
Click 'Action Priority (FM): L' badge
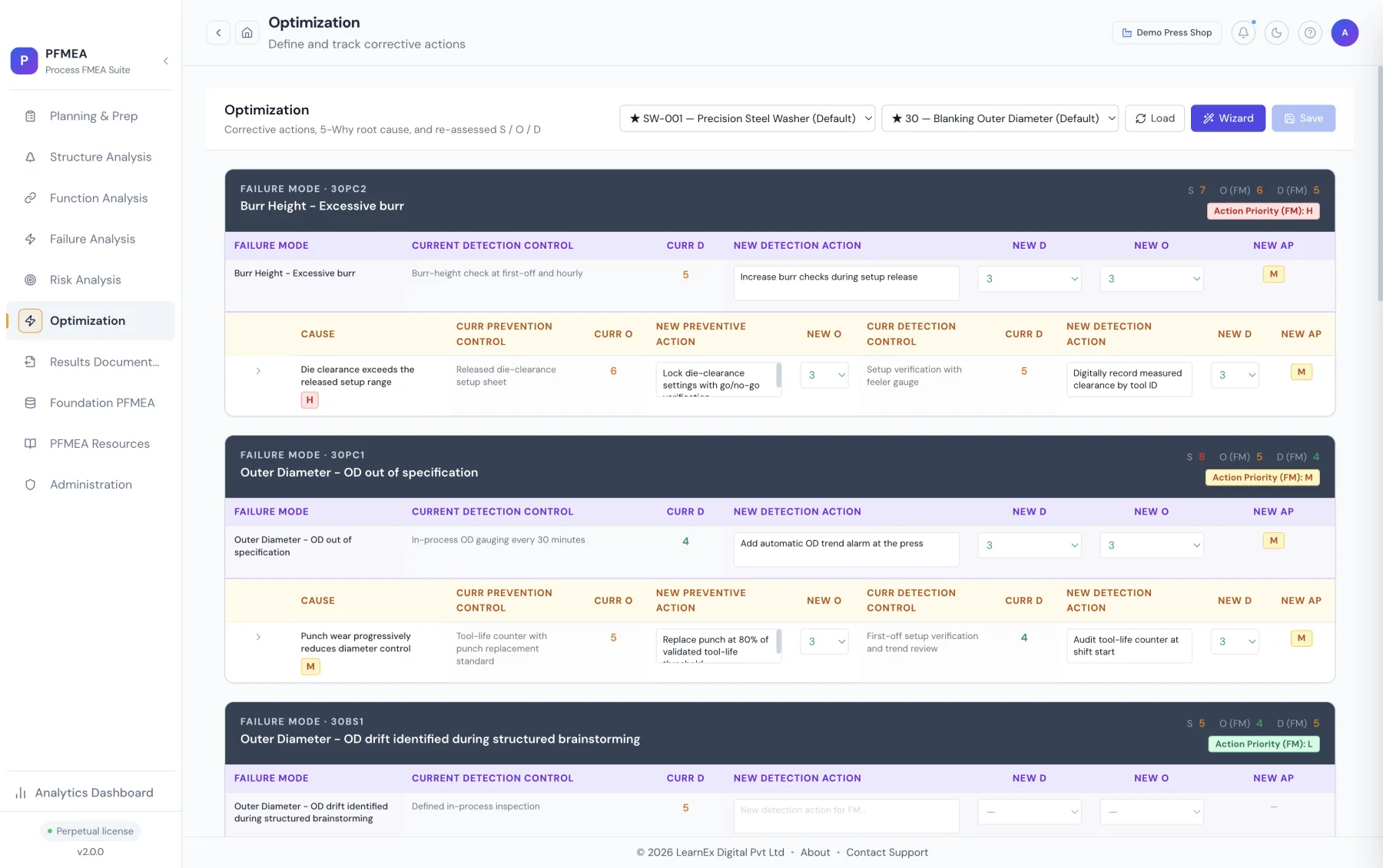click(1264, 744)
